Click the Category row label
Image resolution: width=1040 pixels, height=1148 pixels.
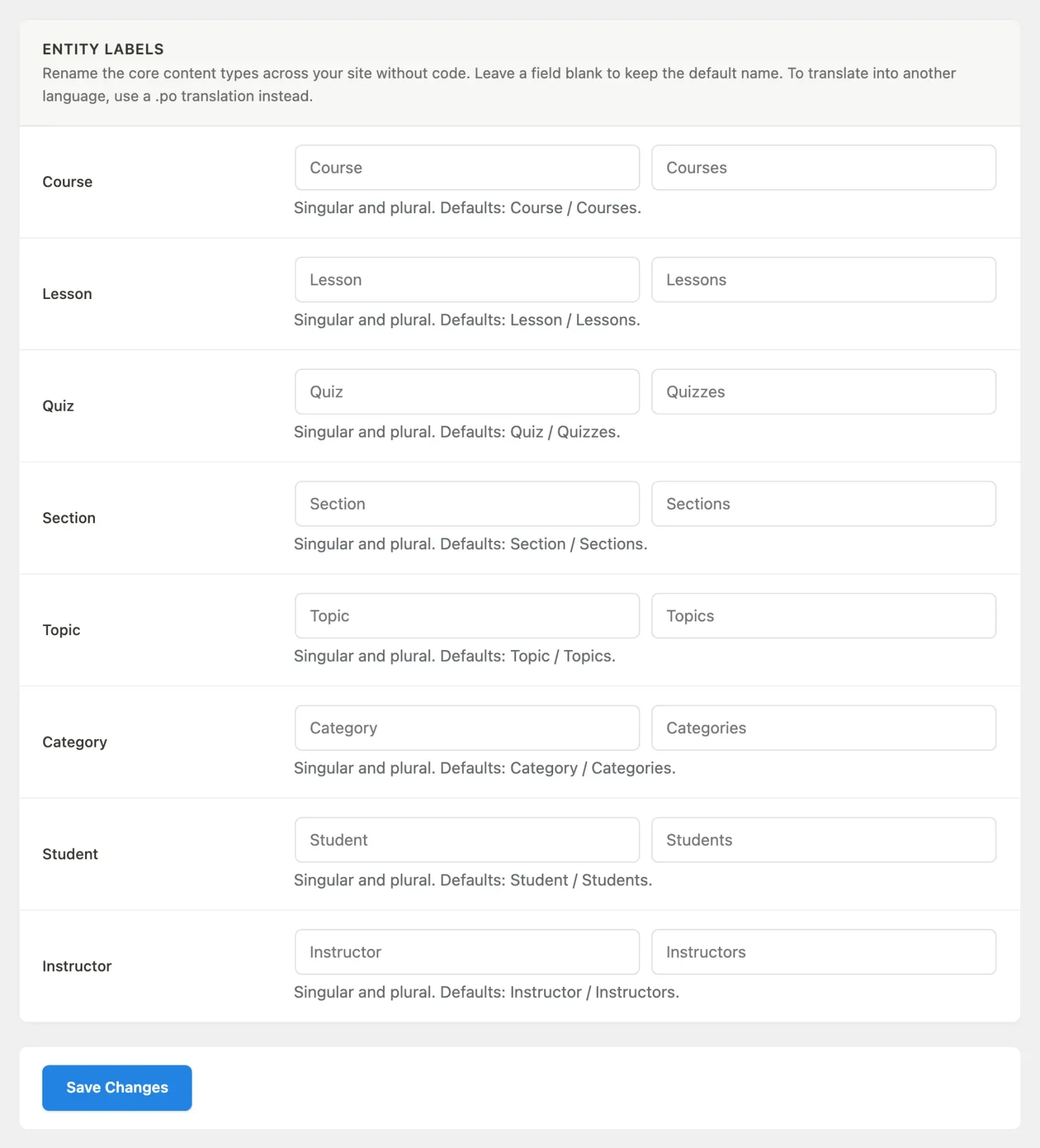tap(75, 742)
